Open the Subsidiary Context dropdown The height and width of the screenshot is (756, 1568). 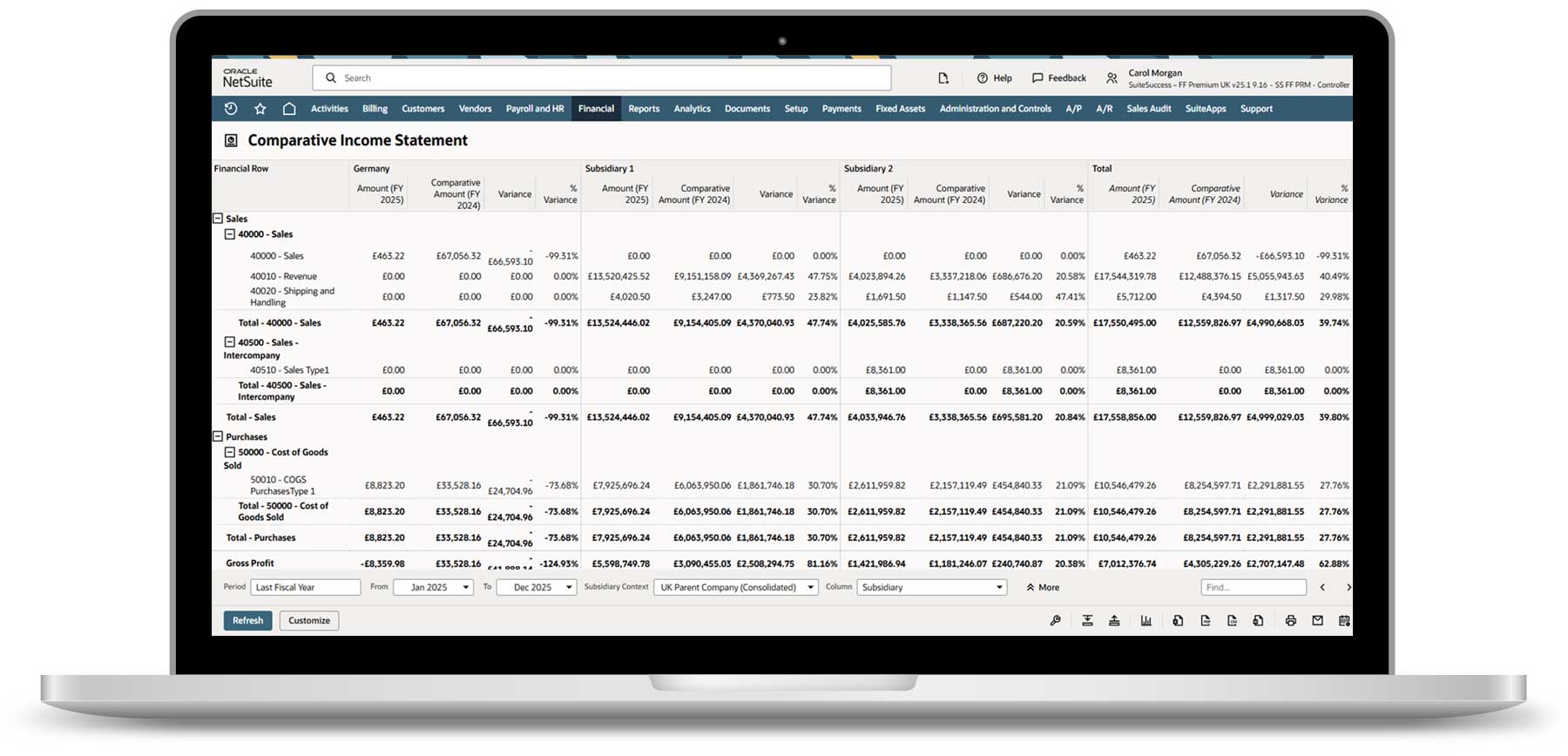[x=736, y=588]
